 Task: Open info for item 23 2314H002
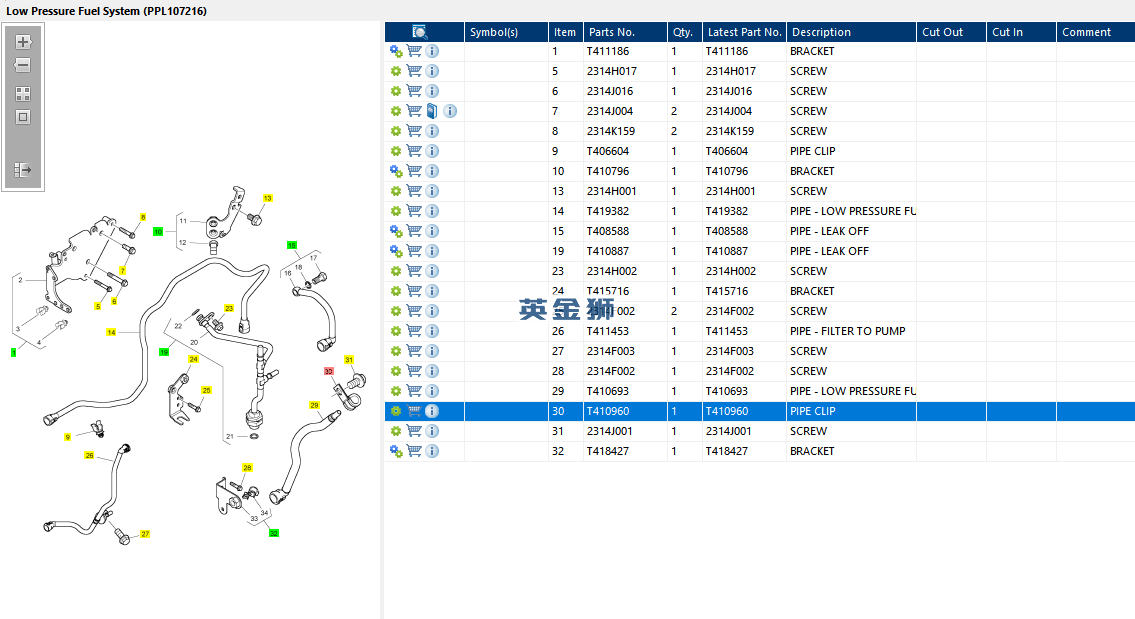(432, 271)
